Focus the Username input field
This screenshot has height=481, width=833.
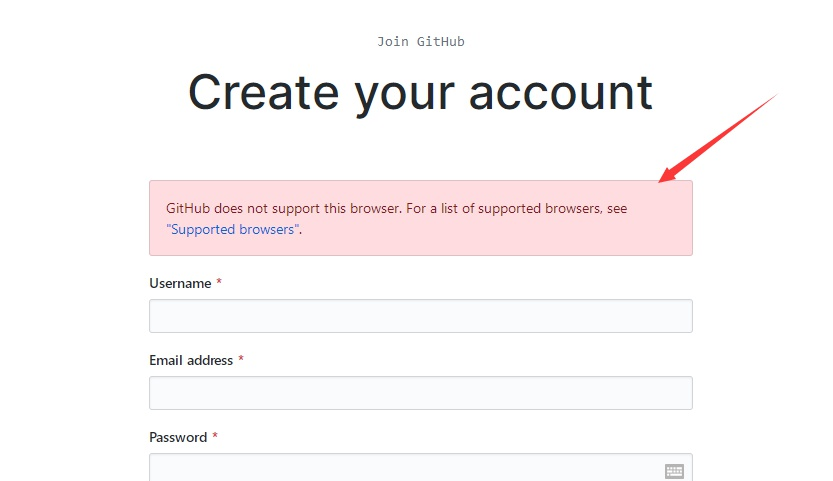[420, 316]
